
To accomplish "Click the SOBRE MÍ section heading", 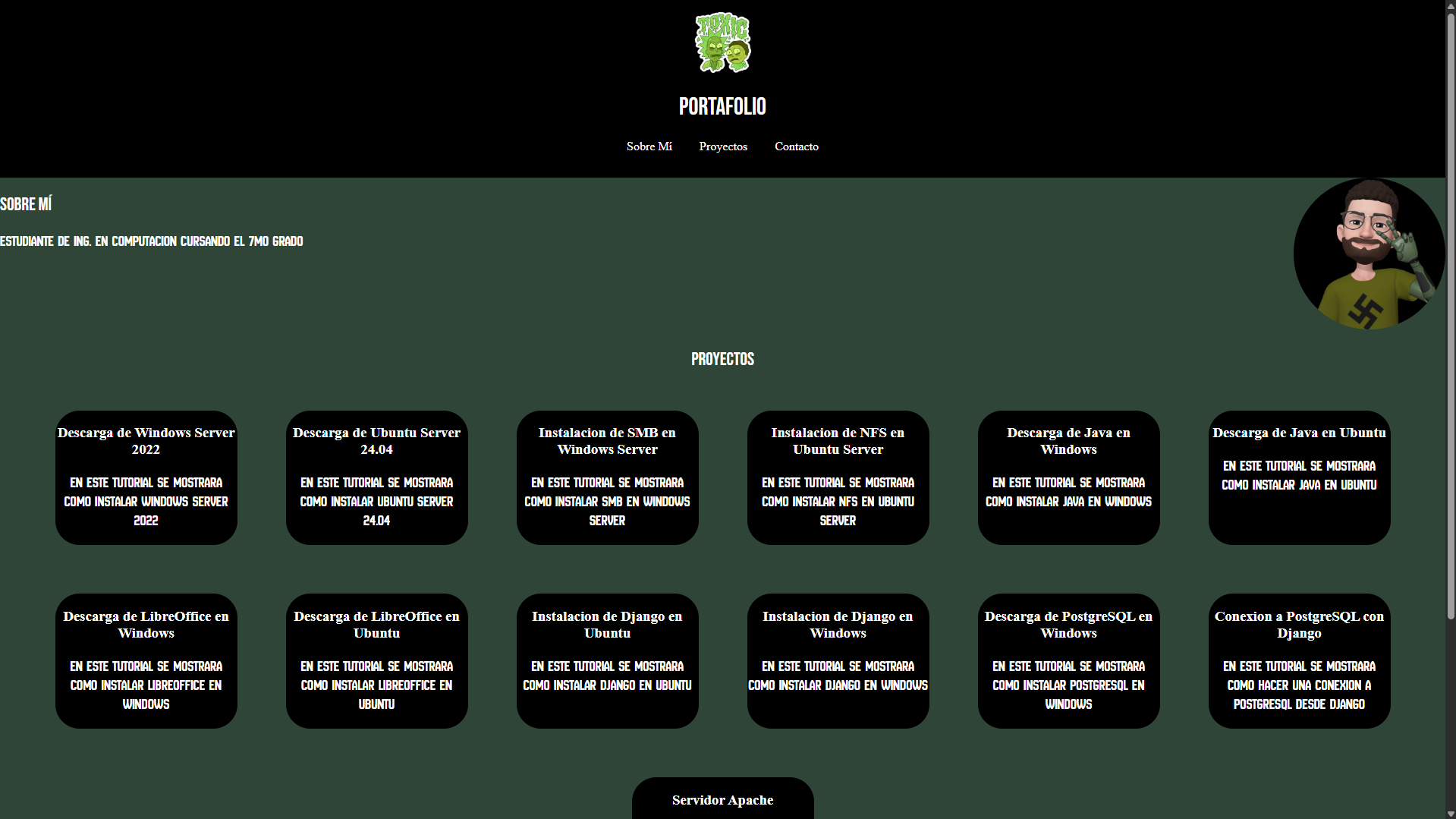I will pos(26,204).
